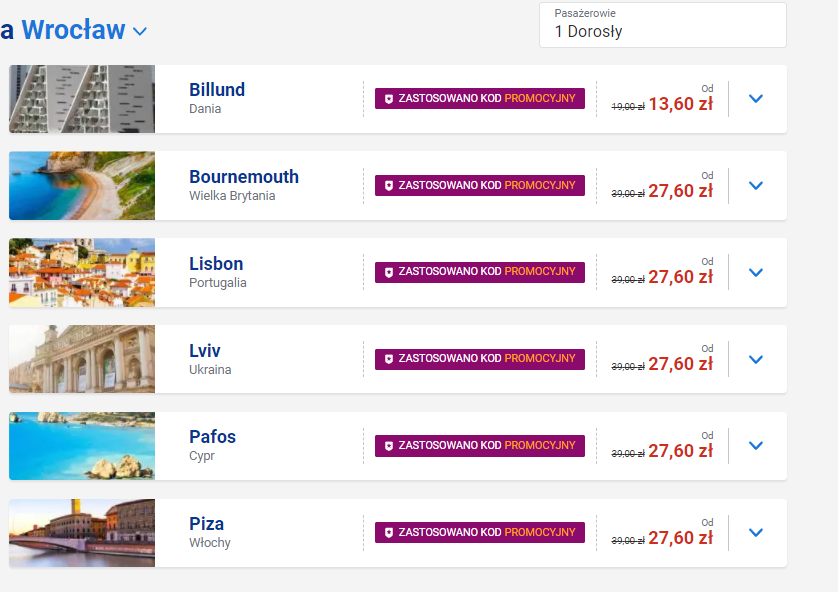Select the 27,60 zł Lviv price
838x592 pixels.
680,364
